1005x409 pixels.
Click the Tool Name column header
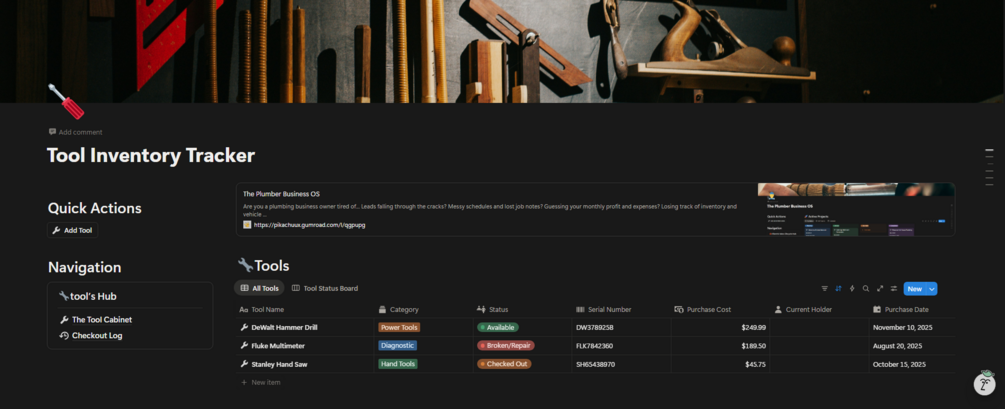pos(304,310)
